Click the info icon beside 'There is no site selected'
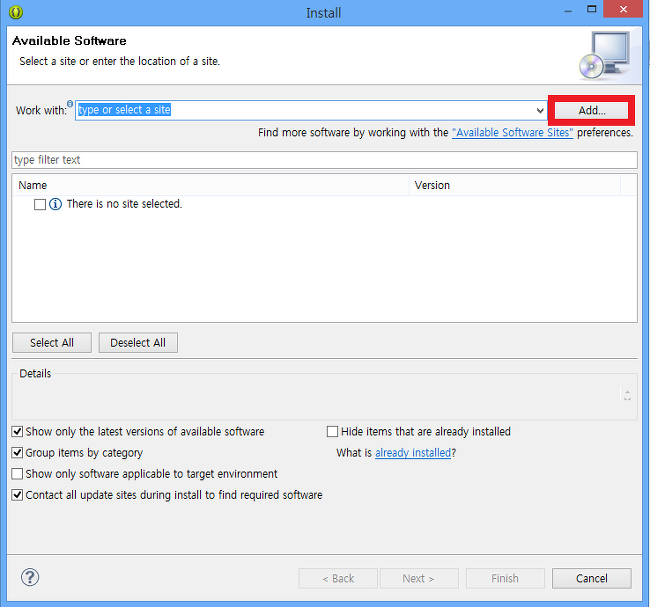650x607 pixels. click(56, 204)
